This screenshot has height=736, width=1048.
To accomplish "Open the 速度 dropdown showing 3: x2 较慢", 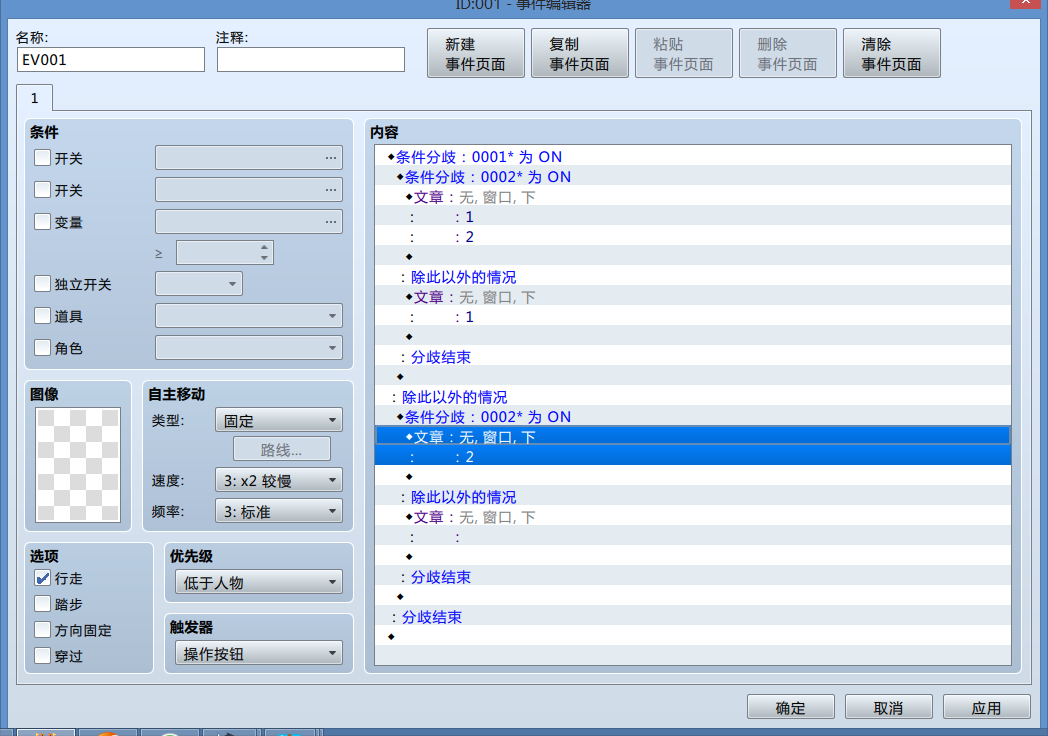I will click(279, 480).
